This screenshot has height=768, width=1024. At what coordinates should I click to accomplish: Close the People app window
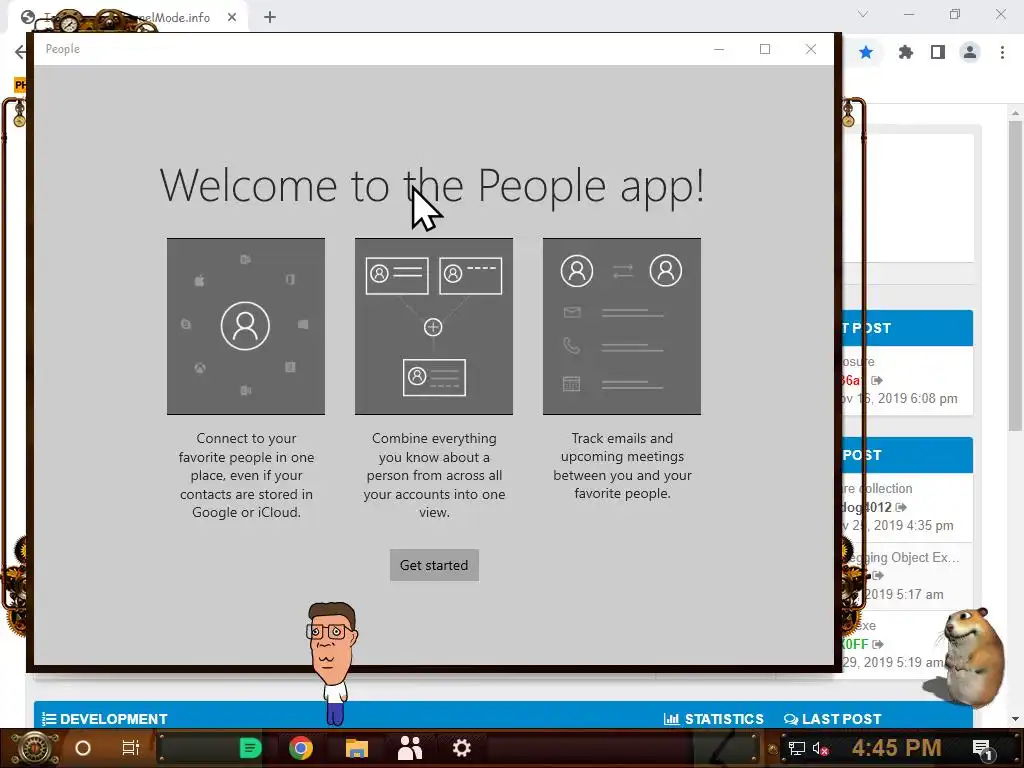[x=810, y=49]
